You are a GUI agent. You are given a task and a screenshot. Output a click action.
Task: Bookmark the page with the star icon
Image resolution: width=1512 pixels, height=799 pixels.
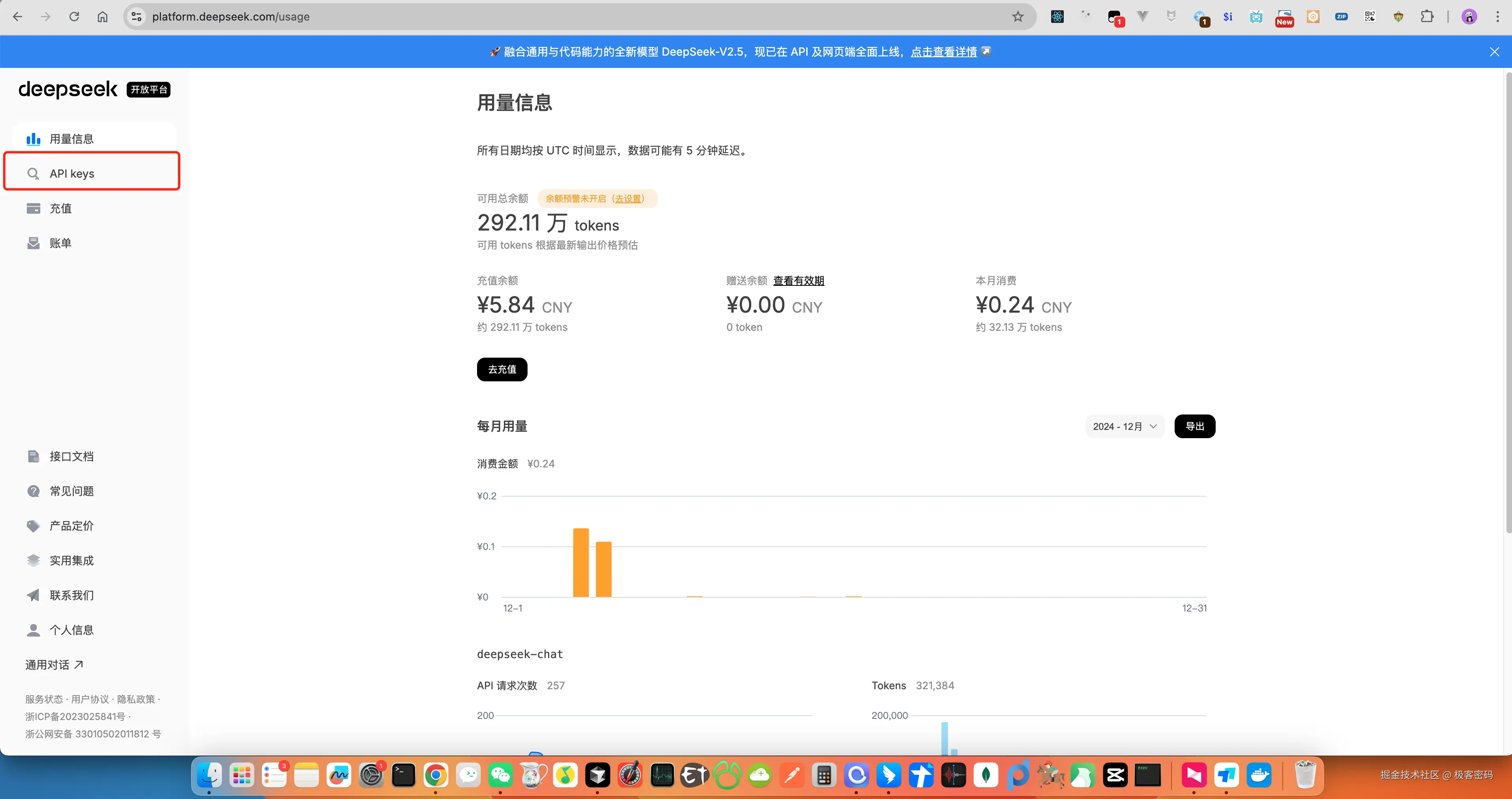(1018, 17)
